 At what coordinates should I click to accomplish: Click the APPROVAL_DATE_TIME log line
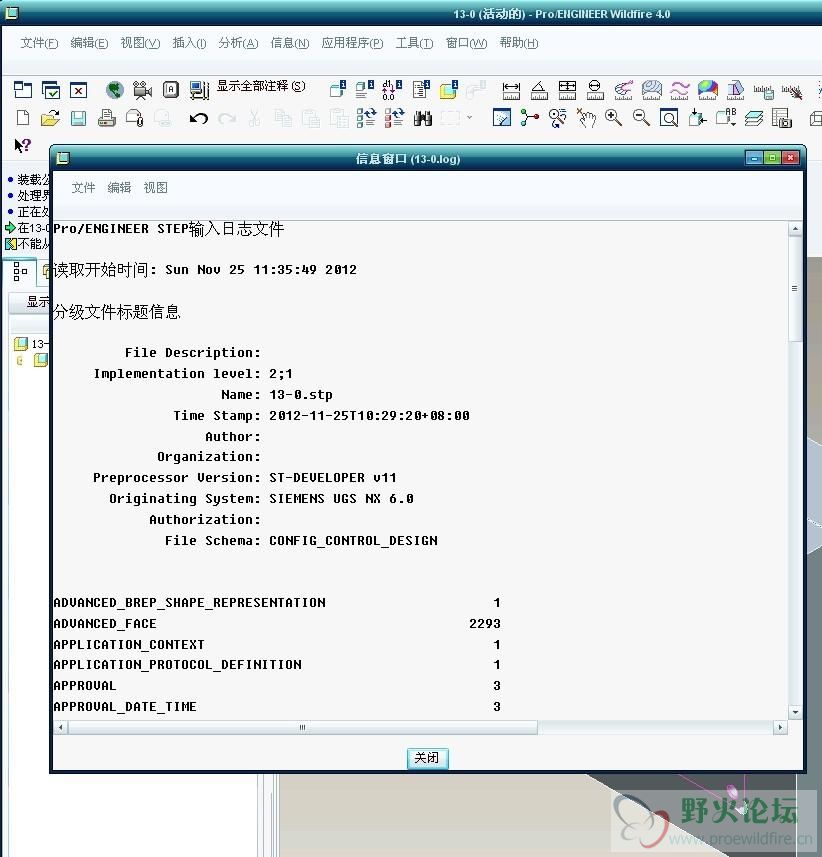pyautogui.click(x=277, y=707)
